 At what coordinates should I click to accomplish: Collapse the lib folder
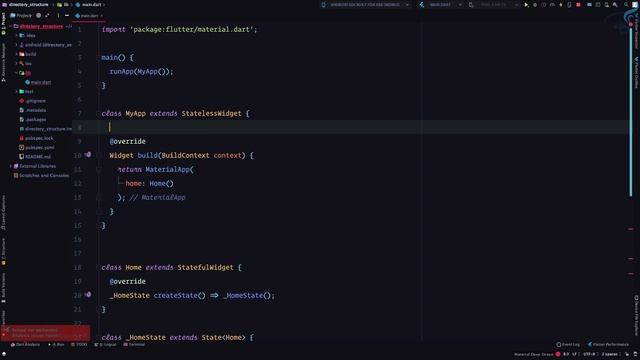pyautogui.click(x=17, y=73)
